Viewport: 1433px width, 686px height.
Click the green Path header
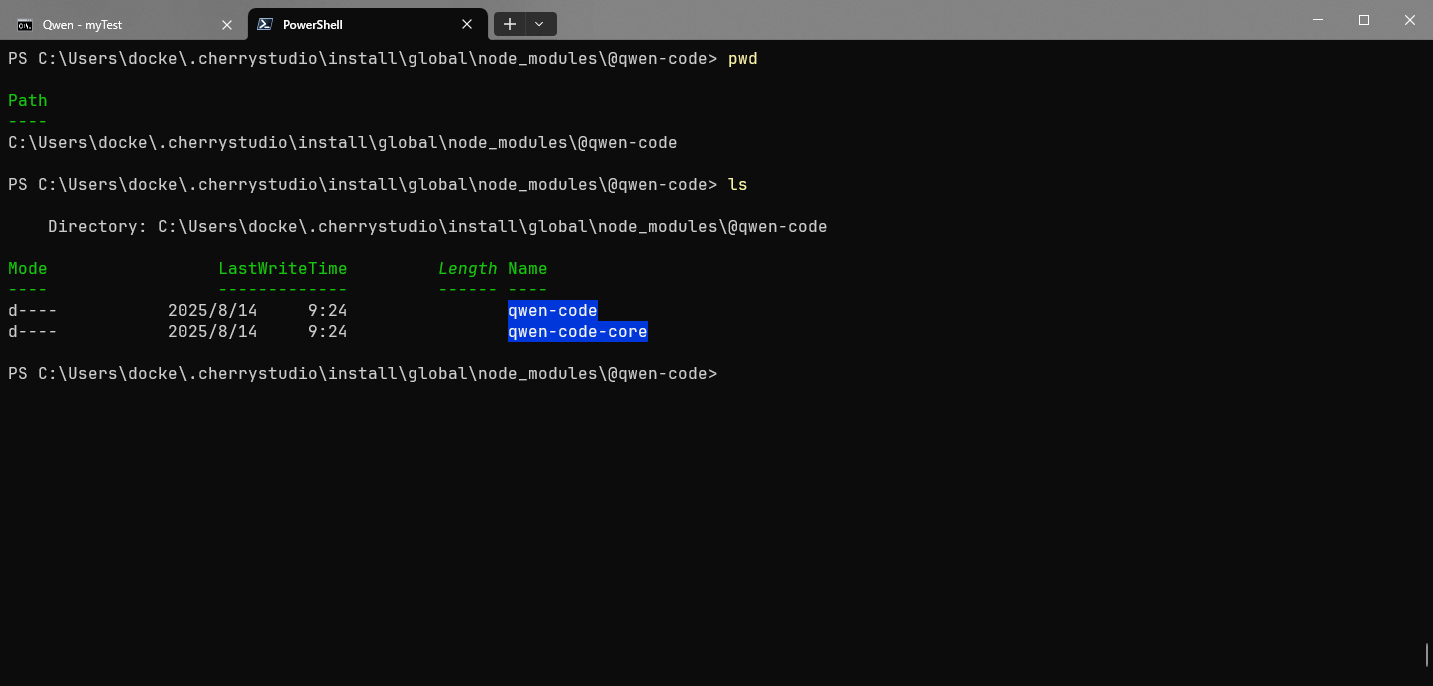click(28, 100)
